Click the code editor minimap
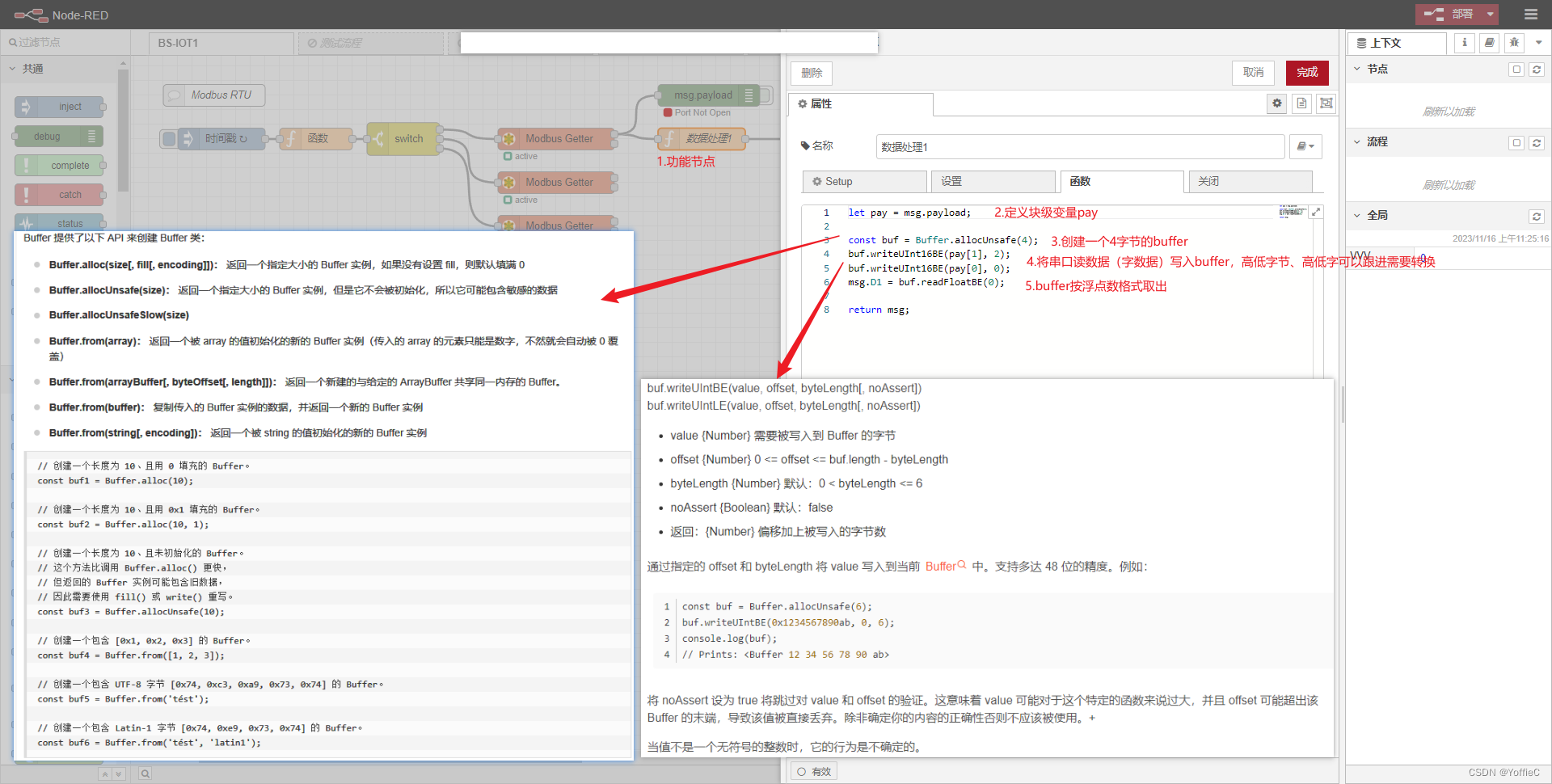Screen dimensions: 1552x784 click(x=1293, y=212)
